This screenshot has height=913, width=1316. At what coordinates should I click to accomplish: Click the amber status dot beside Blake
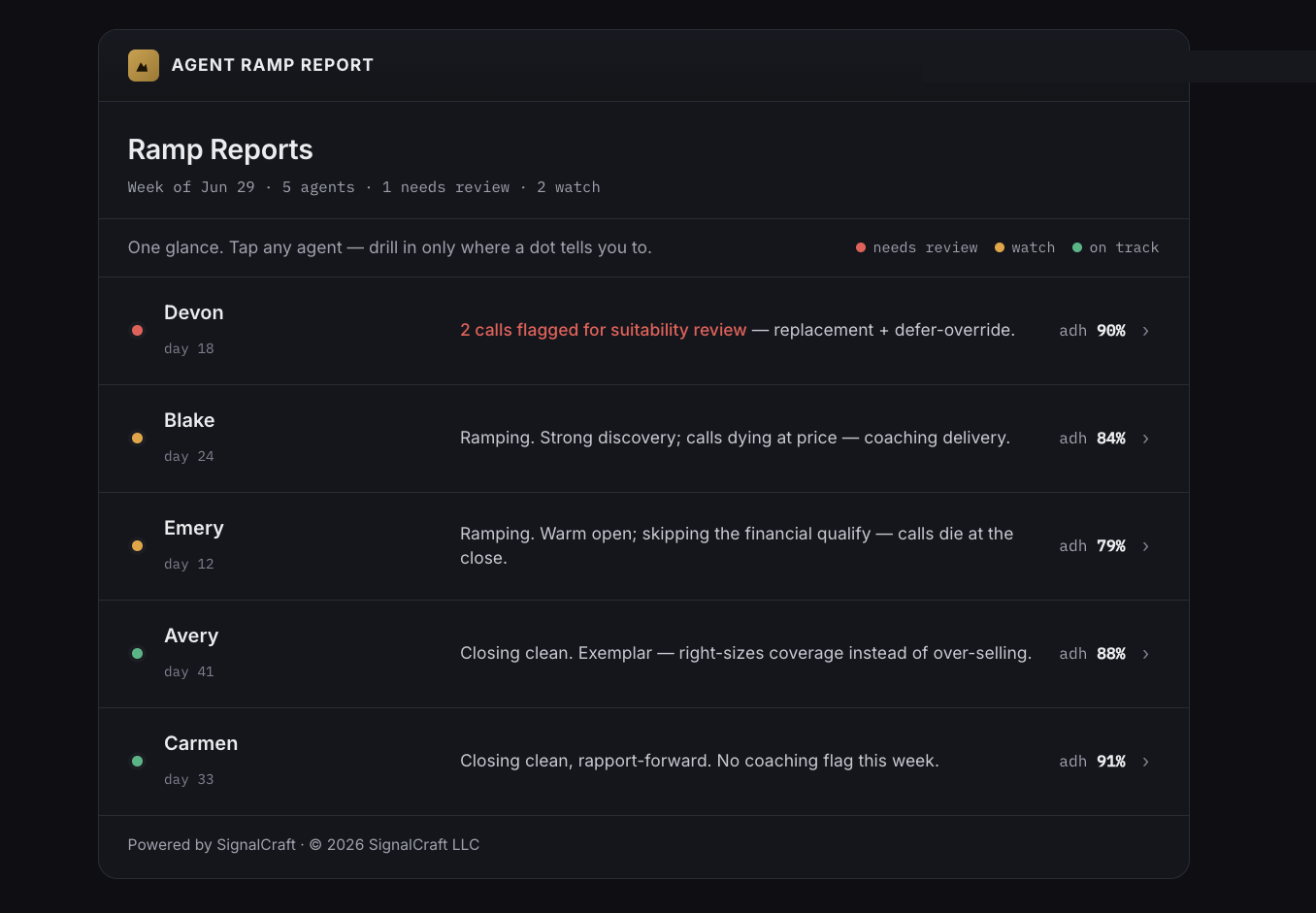click(138, 439)
